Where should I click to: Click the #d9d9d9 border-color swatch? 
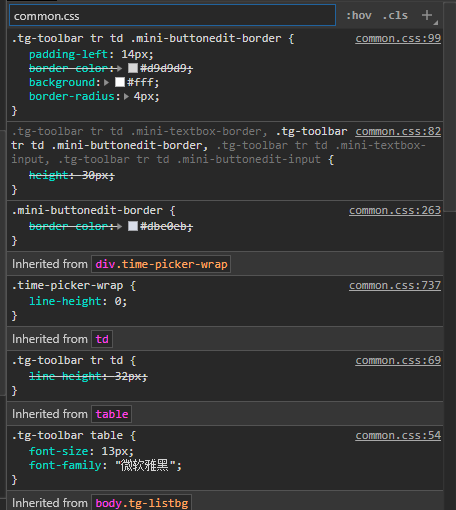click(133, 68)
